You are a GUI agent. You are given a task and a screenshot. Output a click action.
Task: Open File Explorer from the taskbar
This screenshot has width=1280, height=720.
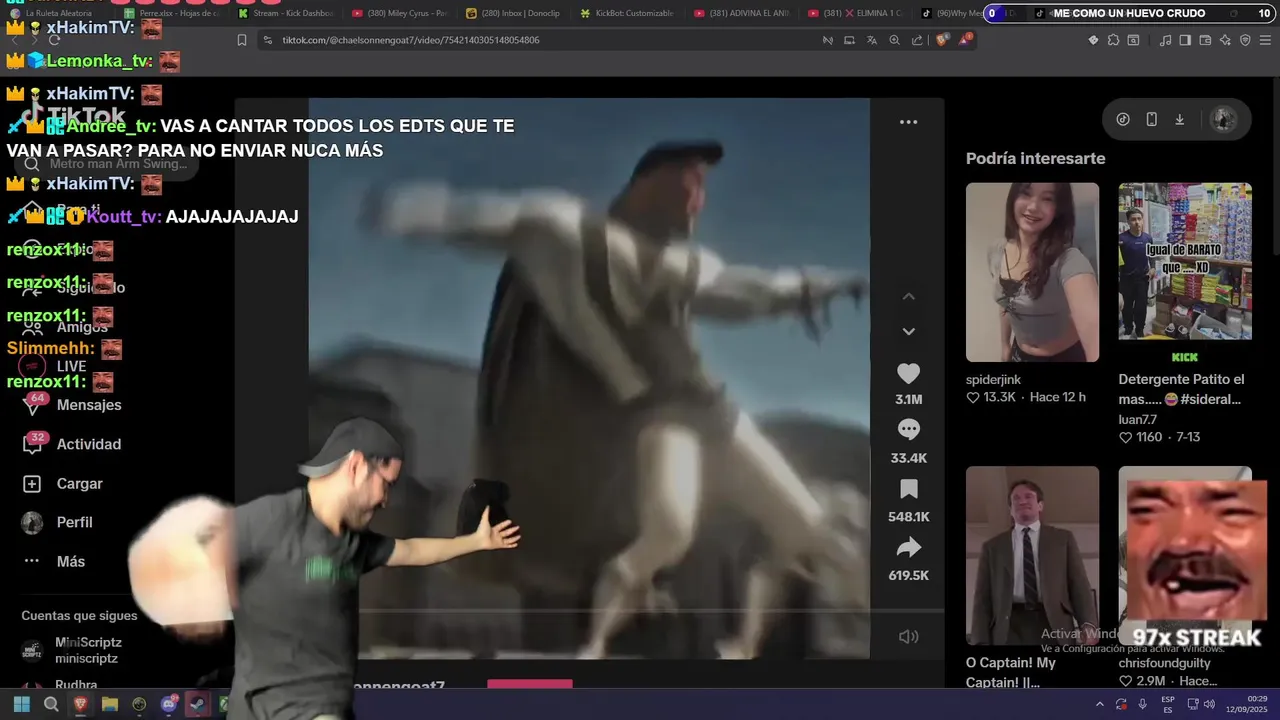(110, 704)
